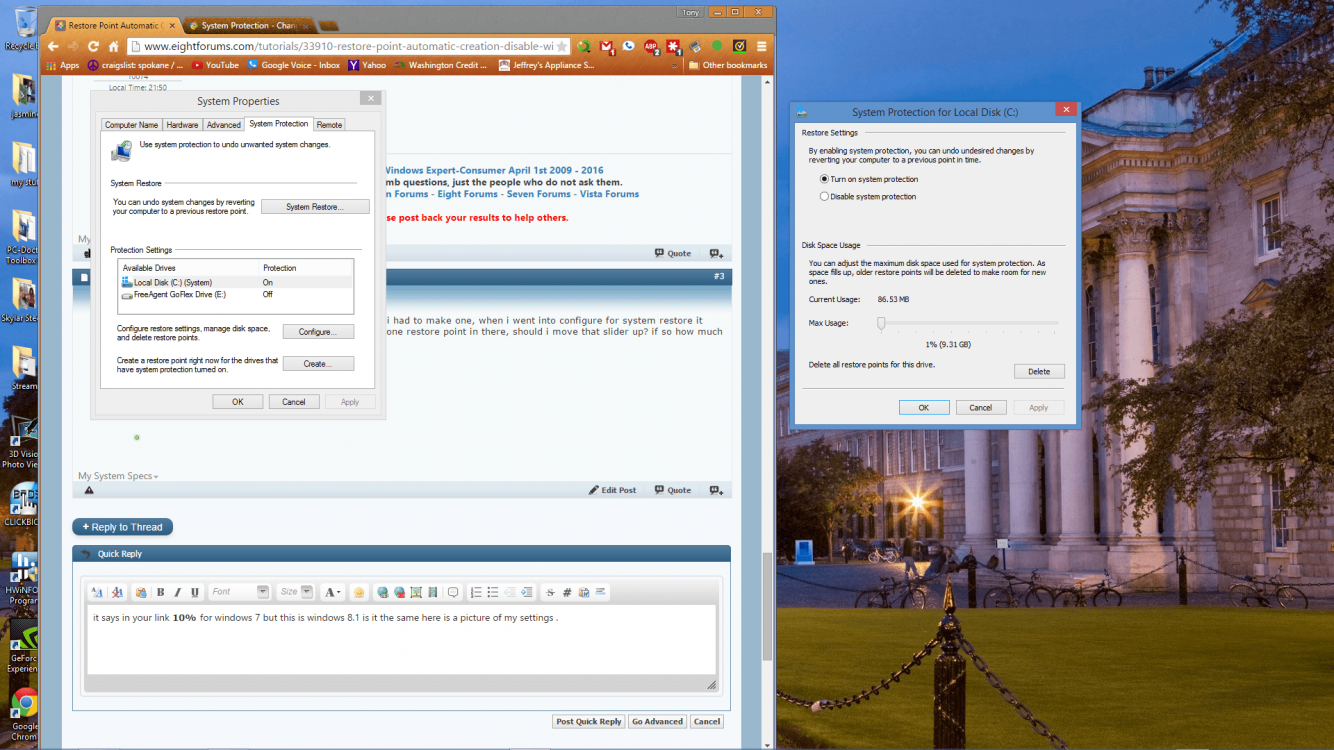Screen dimensions: 1334x750
Task: Click into the Quick Reply message text area
Action: click(x=400, y=645)
